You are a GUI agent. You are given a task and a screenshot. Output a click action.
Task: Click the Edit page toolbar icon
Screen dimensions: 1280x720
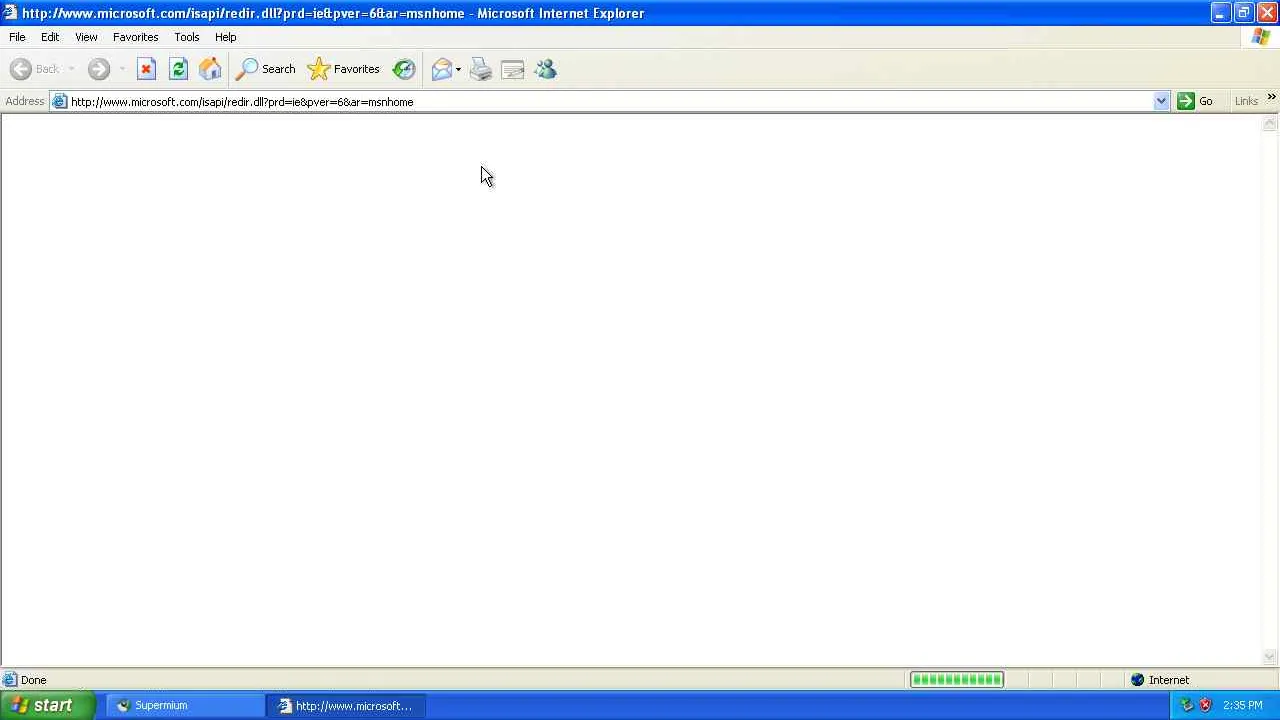click(x=513, y=69)
